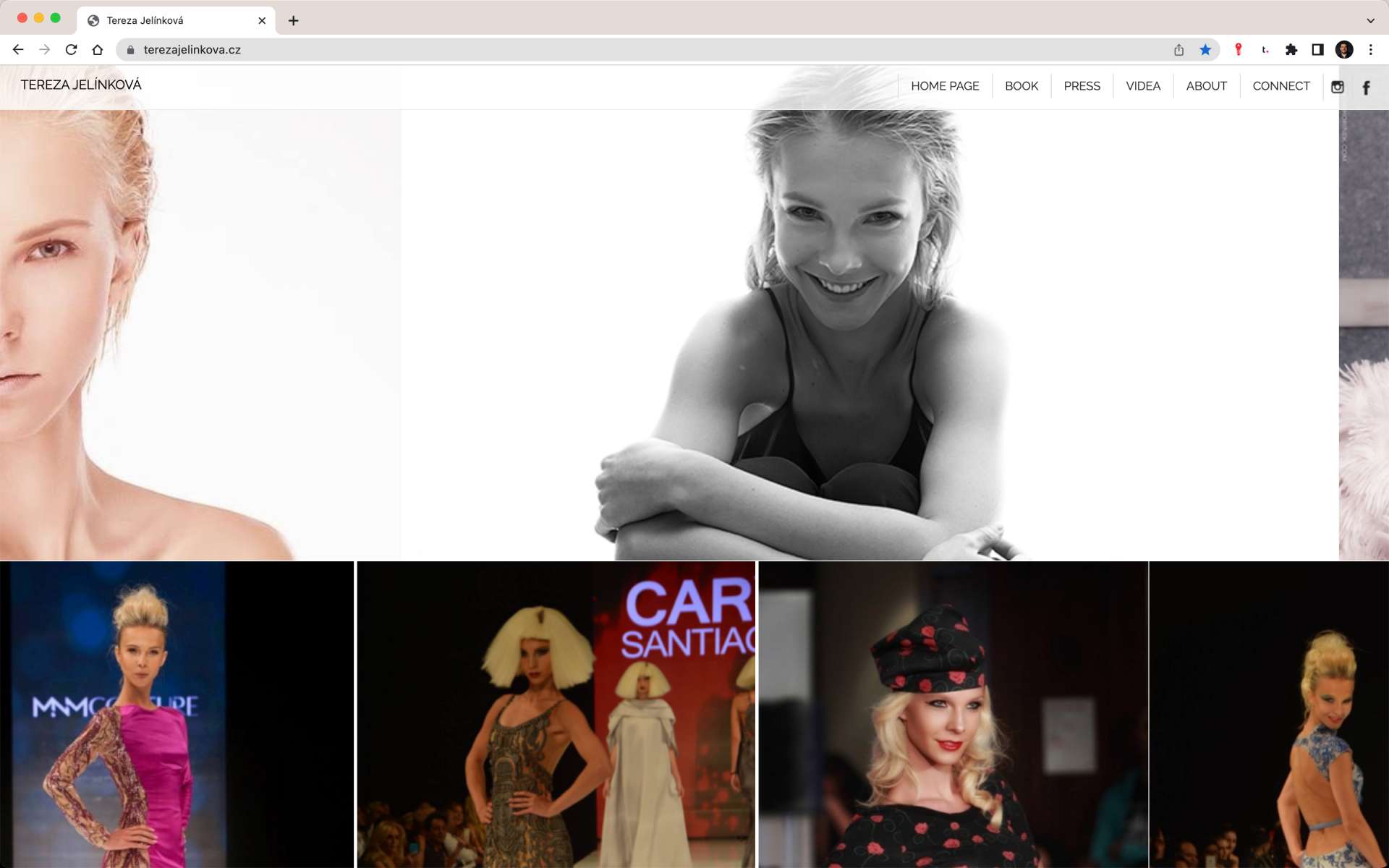This screenshot has width=1389, height=868.
Task: Open the user profile avatar
Action: (1344, 50)
